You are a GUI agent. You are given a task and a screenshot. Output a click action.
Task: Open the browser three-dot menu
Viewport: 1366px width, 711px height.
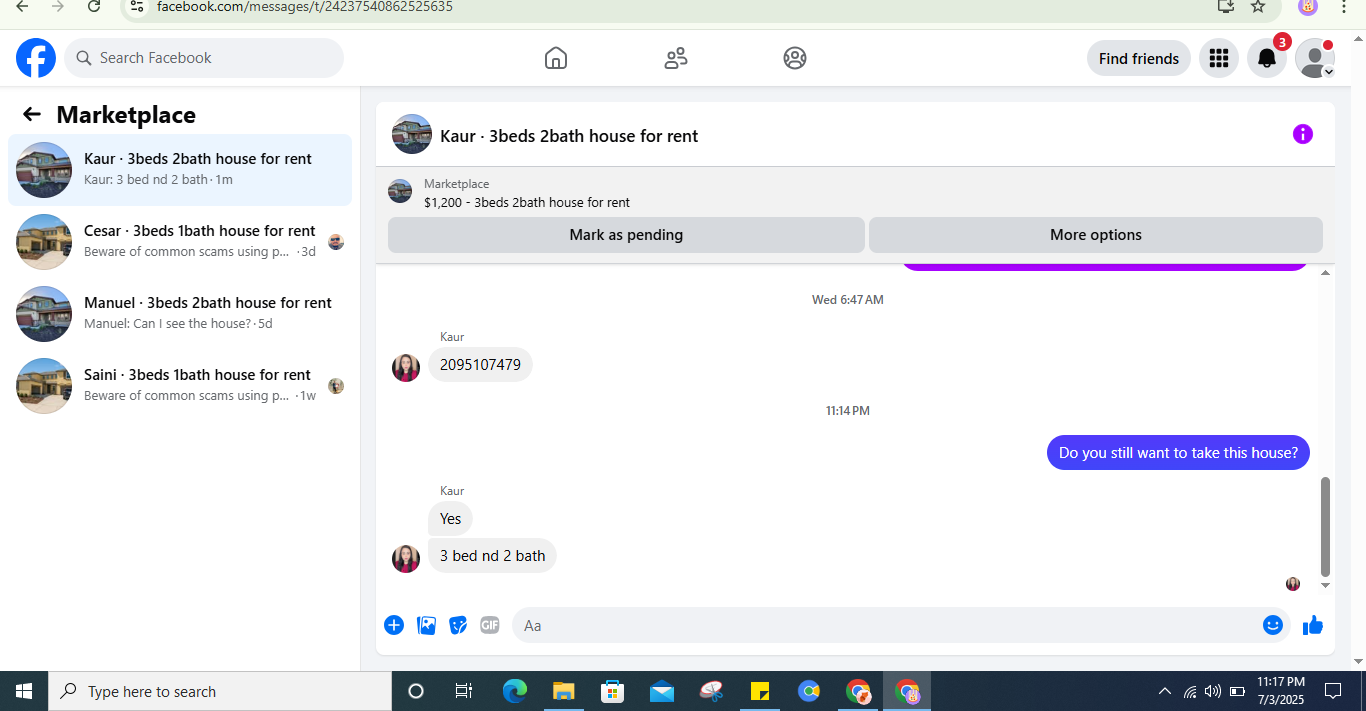(x=1344, y=6)
